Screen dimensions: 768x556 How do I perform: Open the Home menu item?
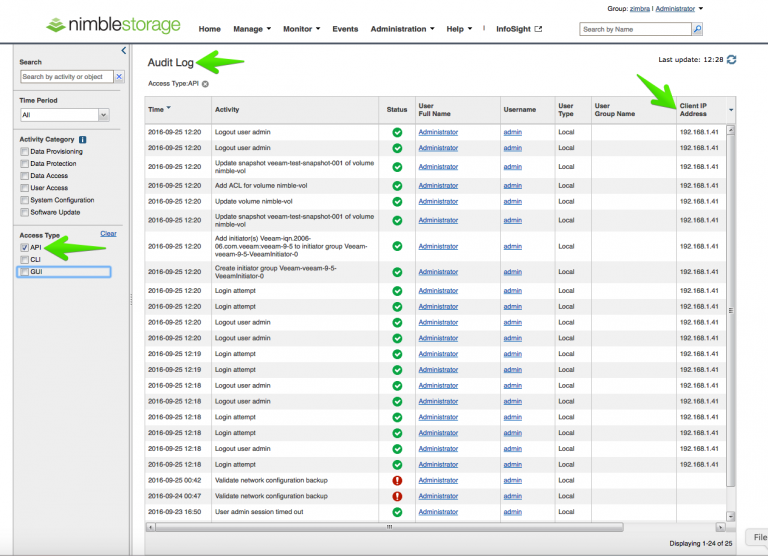tap(209, 29)
